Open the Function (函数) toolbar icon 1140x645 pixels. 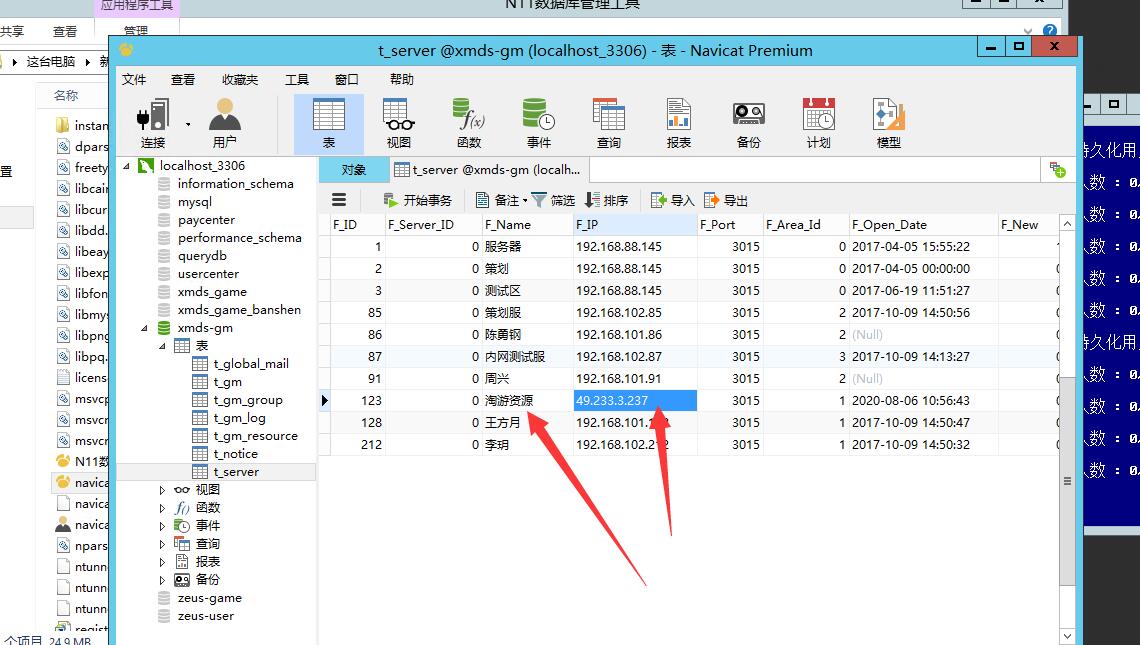click(x=468, y=117)
